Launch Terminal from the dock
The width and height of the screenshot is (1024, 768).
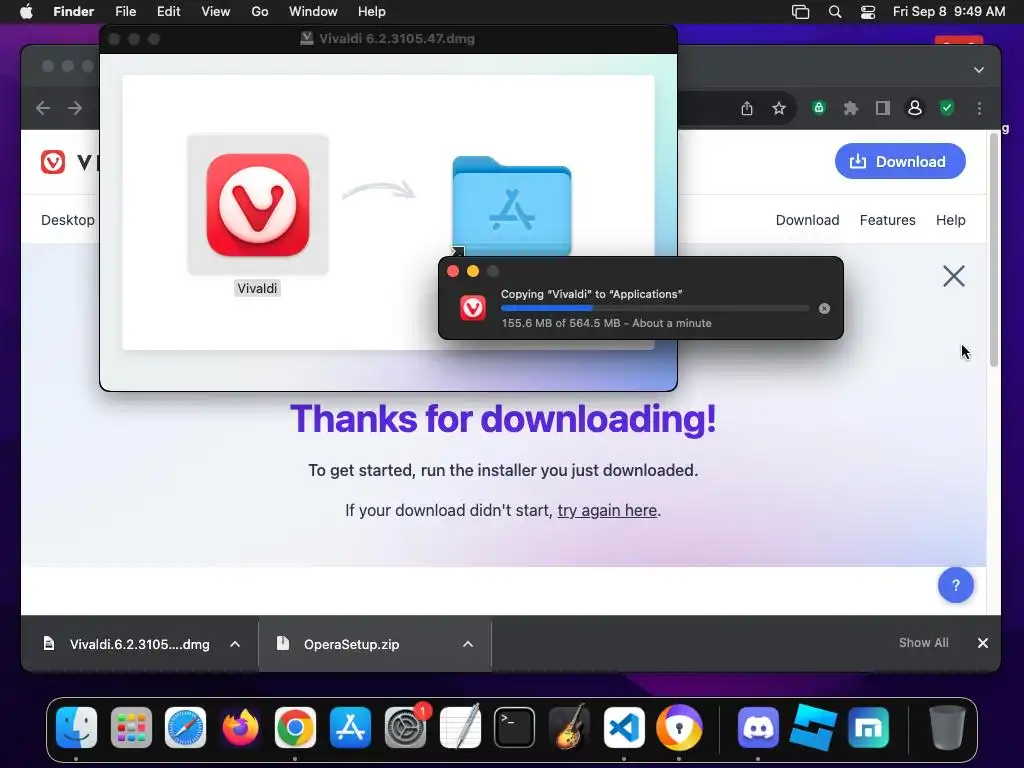point(515,728)
